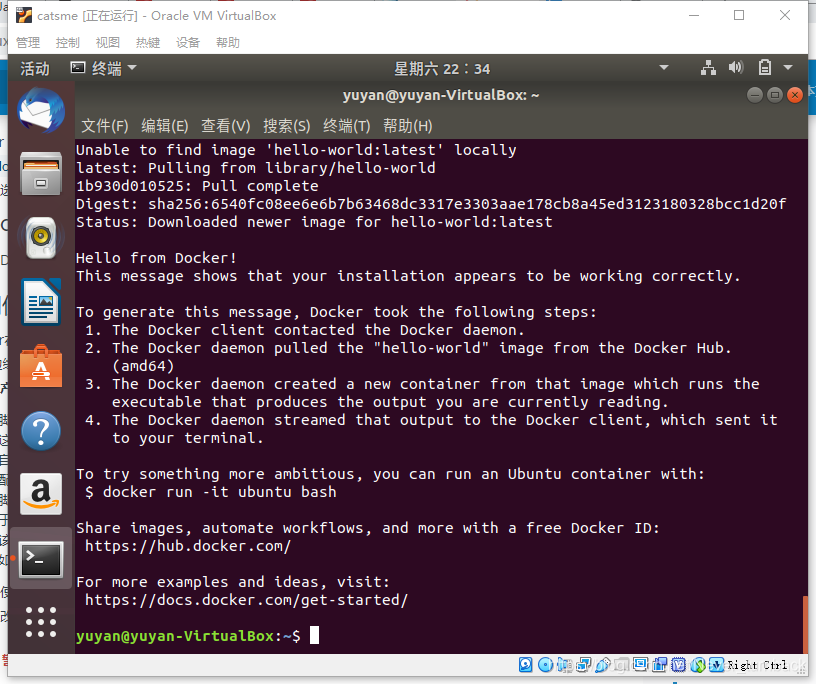Open Ubuntu Software orange bag icon
816x684 pixels.
[x=41, y=366]
